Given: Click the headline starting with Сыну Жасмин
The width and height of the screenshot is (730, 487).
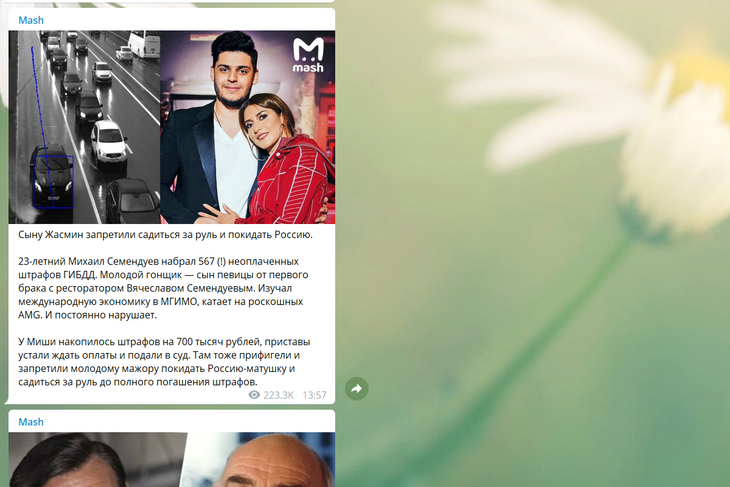Looking at the screenshot, I should point(165,235).
